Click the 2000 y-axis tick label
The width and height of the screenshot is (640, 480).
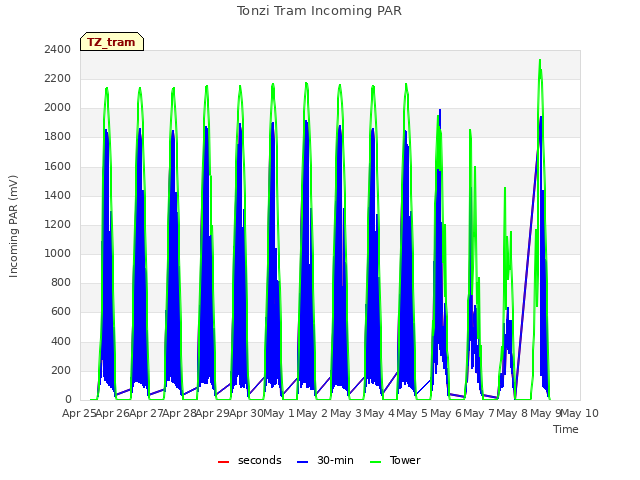click(58, 108)
